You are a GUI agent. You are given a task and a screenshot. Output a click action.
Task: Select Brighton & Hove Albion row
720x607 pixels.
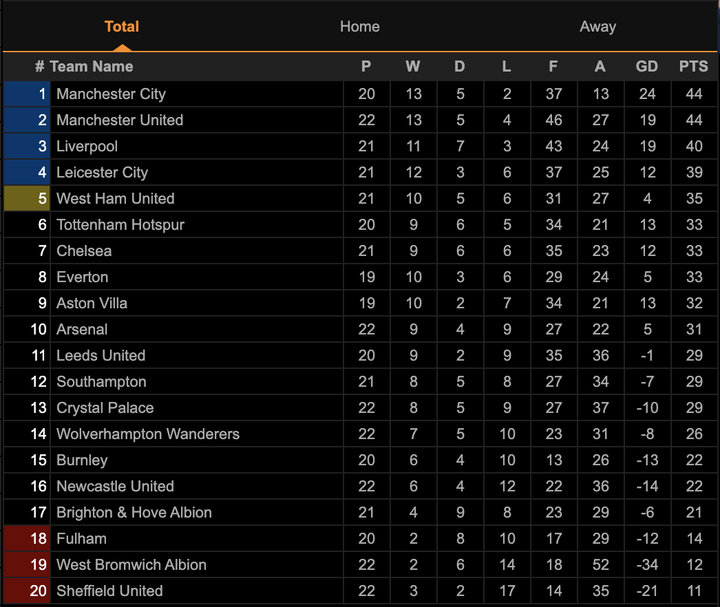[134, 512]
